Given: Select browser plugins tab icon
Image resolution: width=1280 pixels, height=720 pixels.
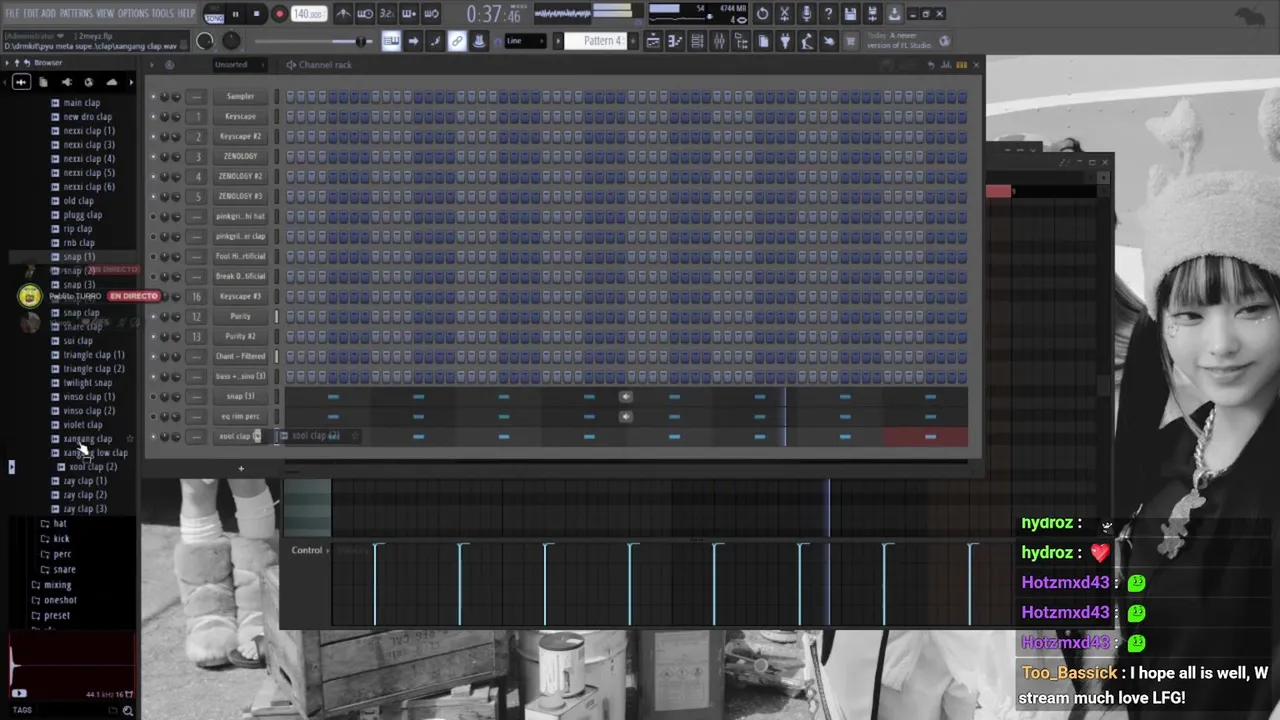Looking at the screenshot, I should (66, 82).
